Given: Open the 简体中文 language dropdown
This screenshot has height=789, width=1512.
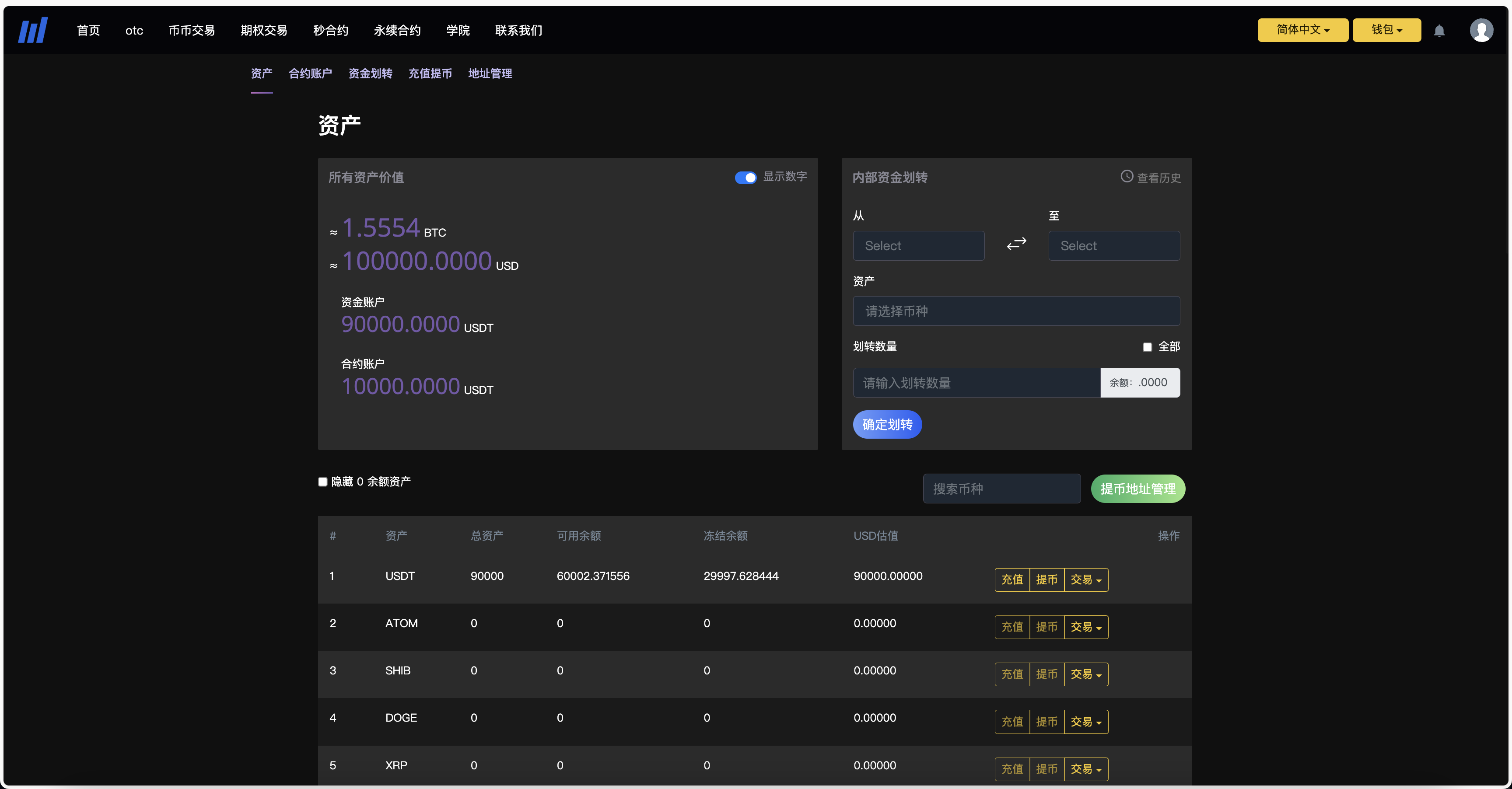Looking at the screenshot, I should 1302,30.
